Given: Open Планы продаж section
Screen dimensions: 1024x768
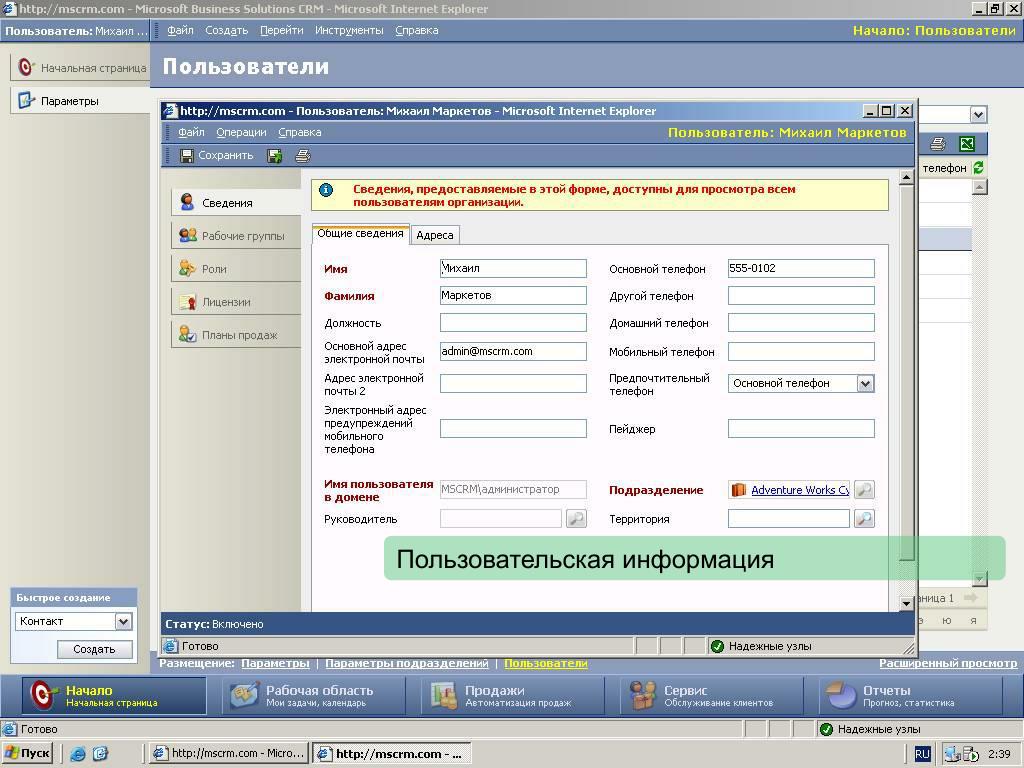Looking at the screenshot, I should (x=236, y=335).
